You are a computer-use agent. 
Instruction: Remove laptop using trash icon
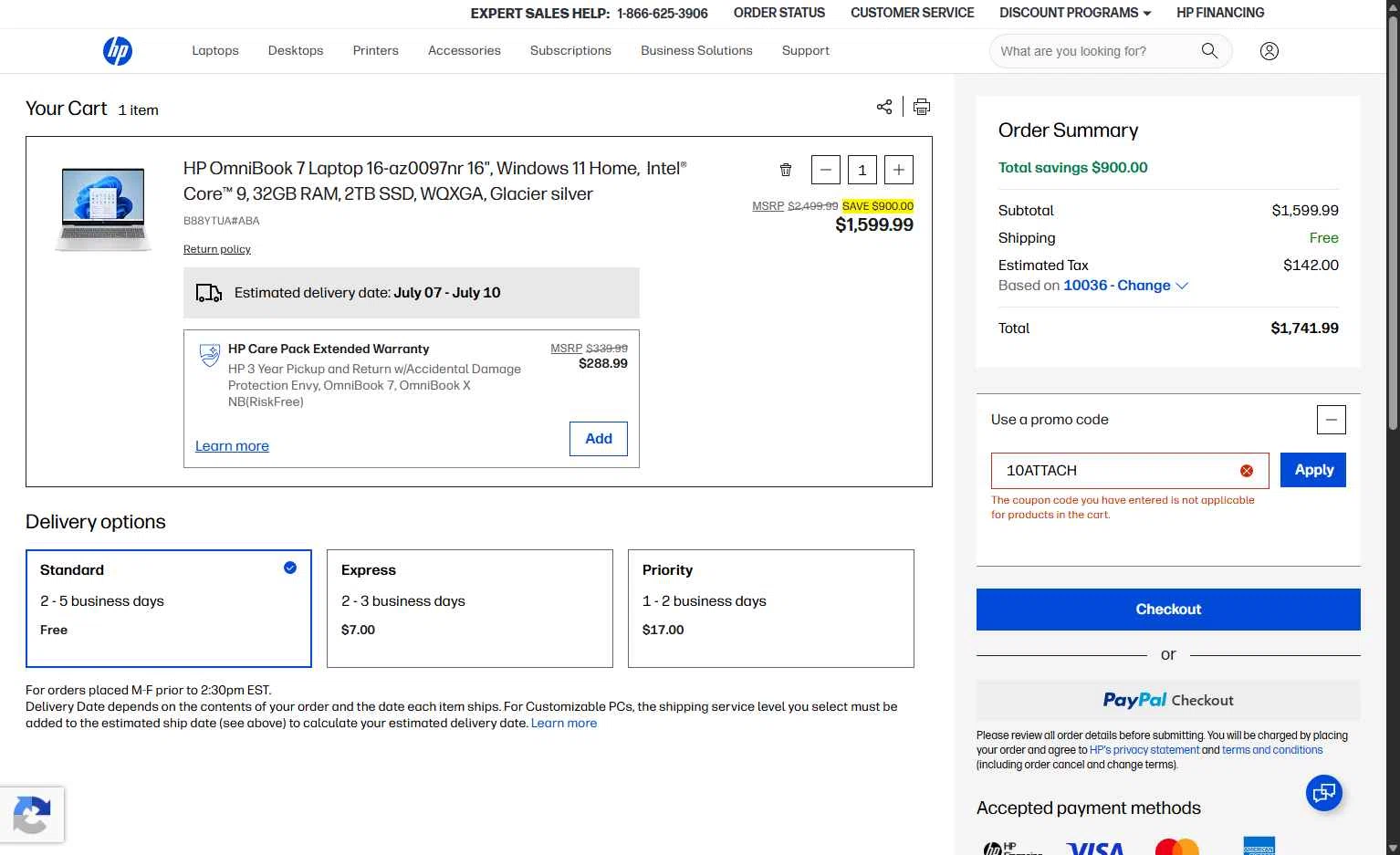pyautogui.click(x=786, y=170)
